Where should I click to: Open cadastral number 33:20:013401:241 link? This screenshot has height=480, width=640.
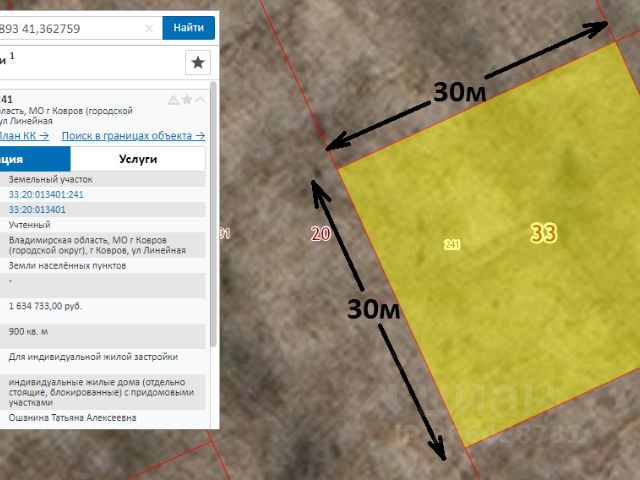click(46, 194)
